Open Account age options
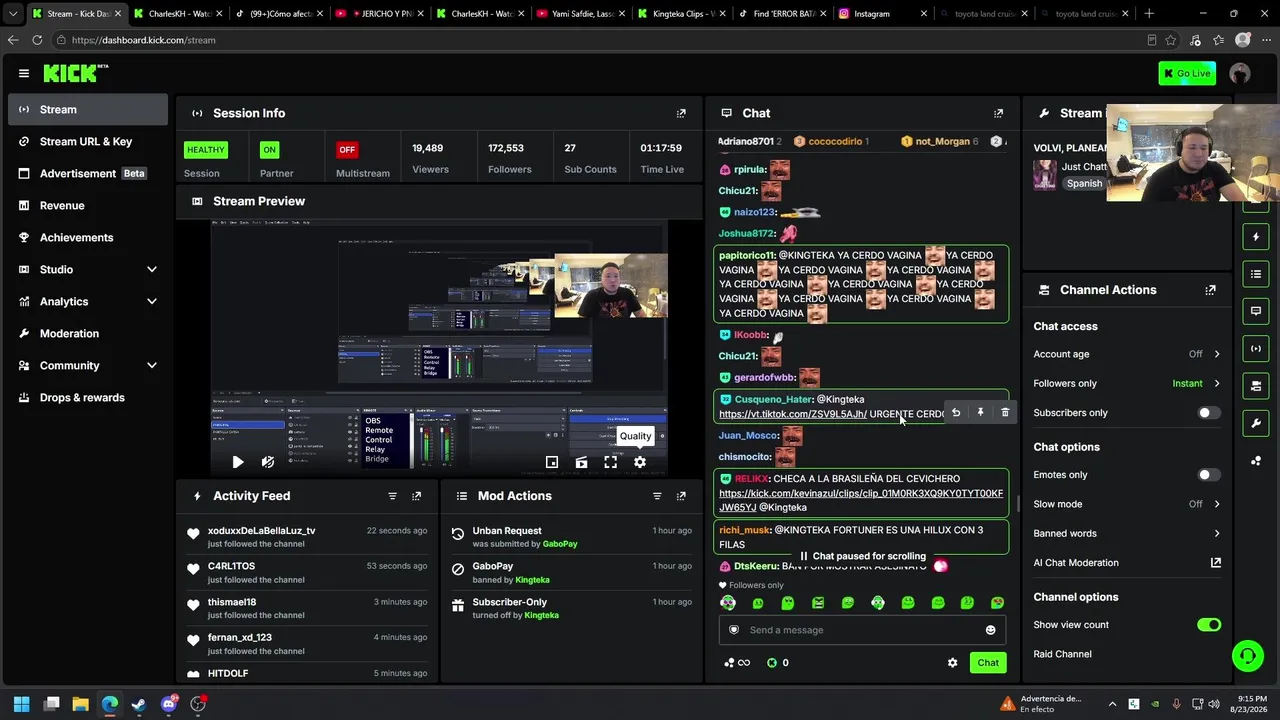This screenshot has width=1280, height=720. pyautogui.click(x=1127, y=354)
